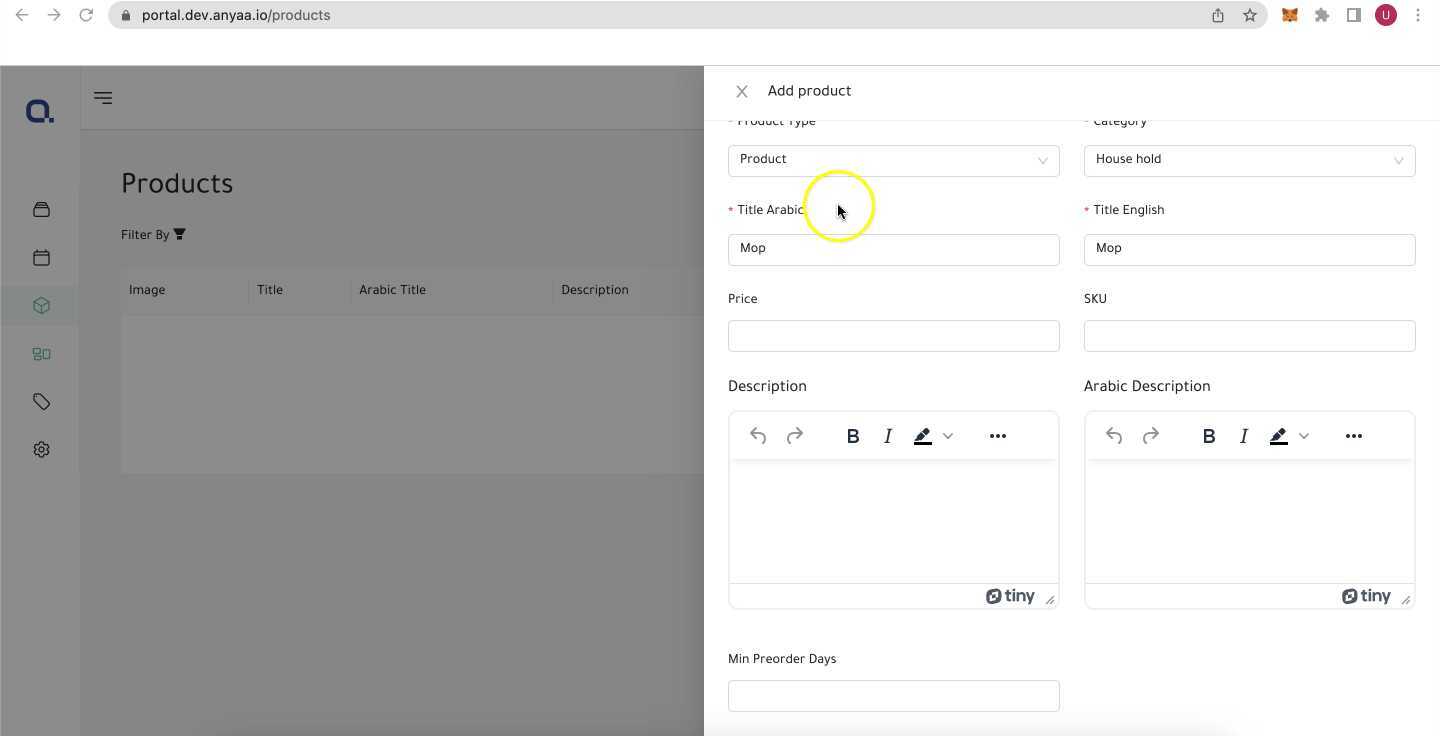Image resolution: width=1440 pixels, height=736 pixels.
Task: Open the calendar icon in the sidebar
Action: pyautogui.click(x=41, y=257)
